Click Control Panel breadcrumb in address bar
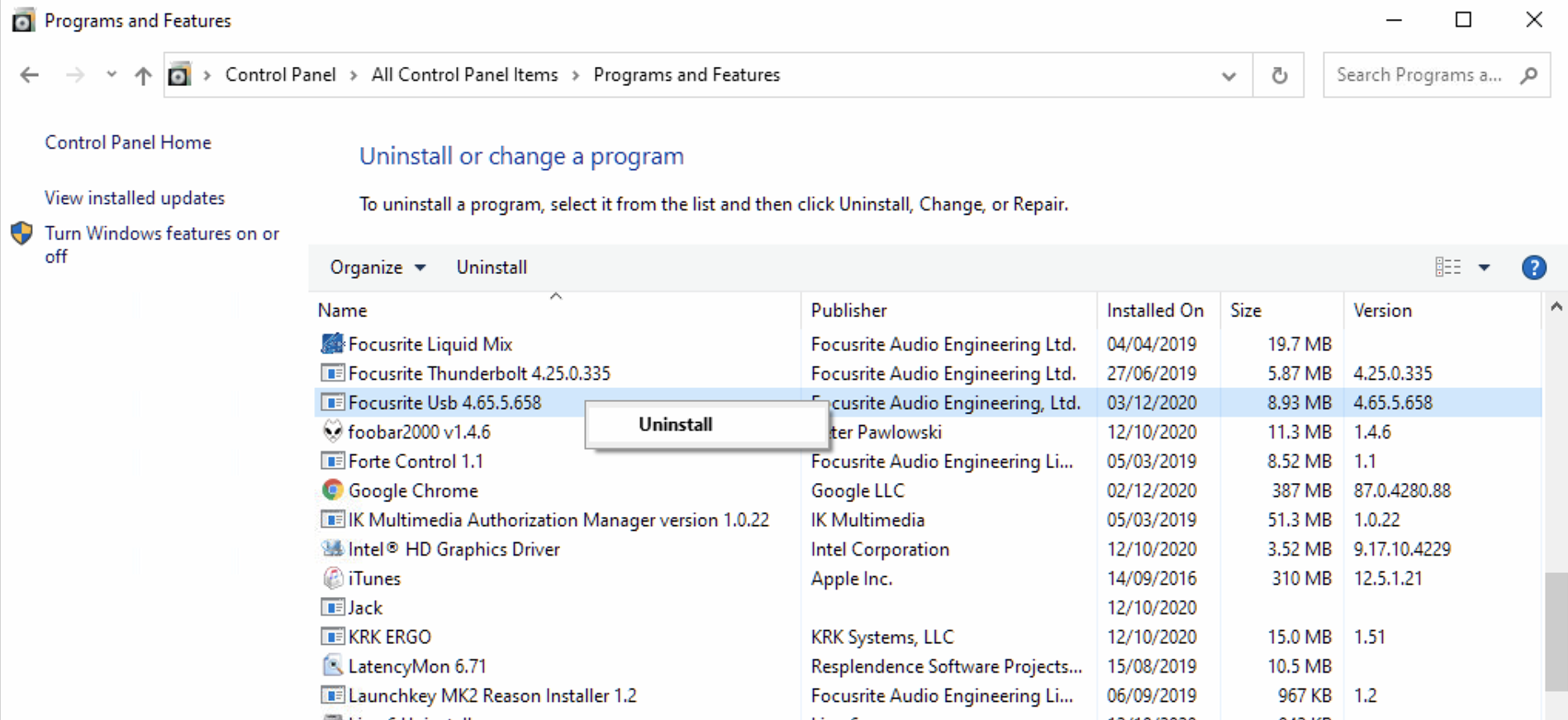Viewport: 1568px width, 720px height. click(281, 75)
